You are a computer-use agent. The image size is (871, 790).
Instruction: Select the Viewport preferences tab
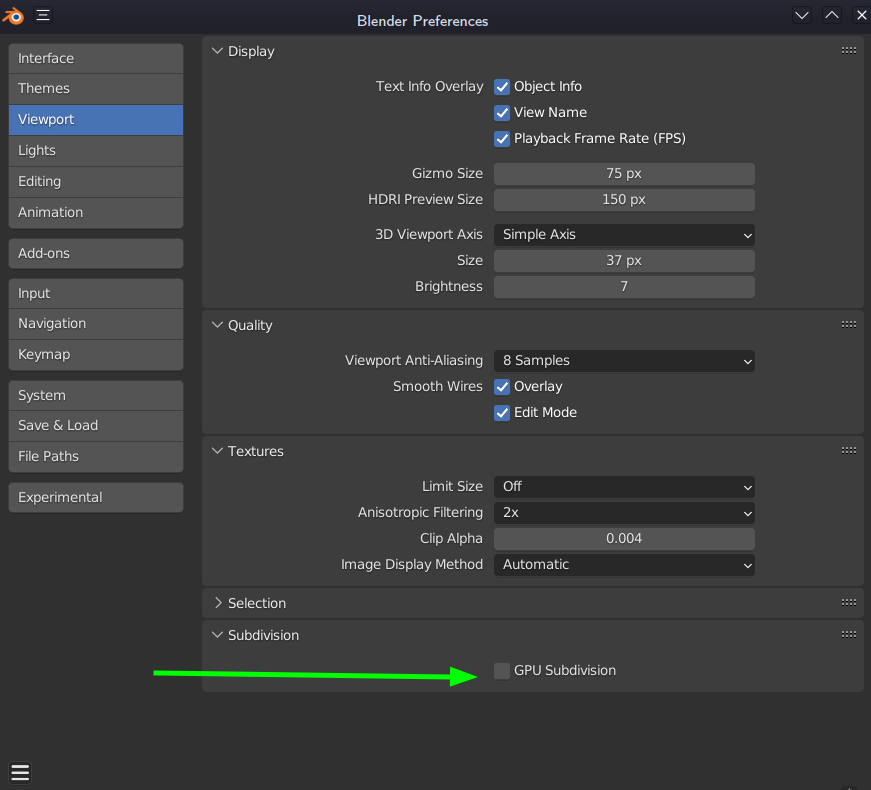(x=96, y=119)
